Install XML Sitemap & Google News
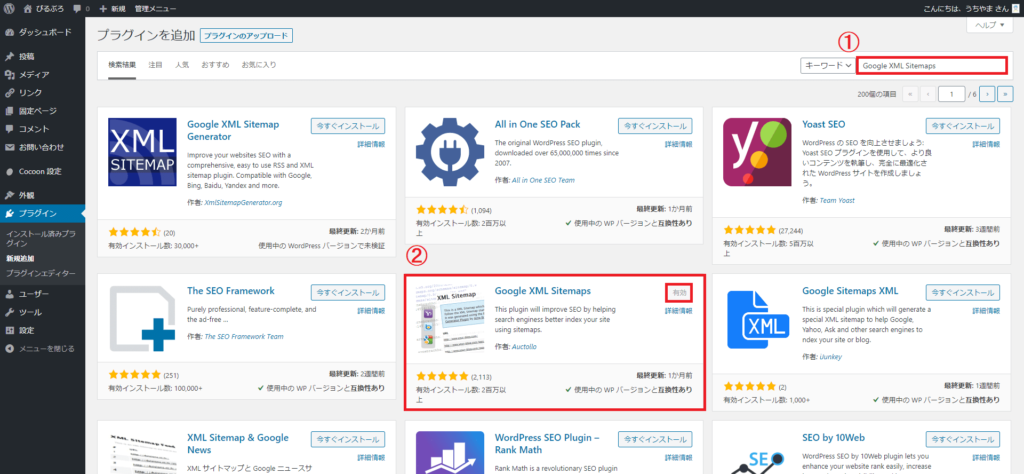The image size is (1024, 474). coord(348,439)
